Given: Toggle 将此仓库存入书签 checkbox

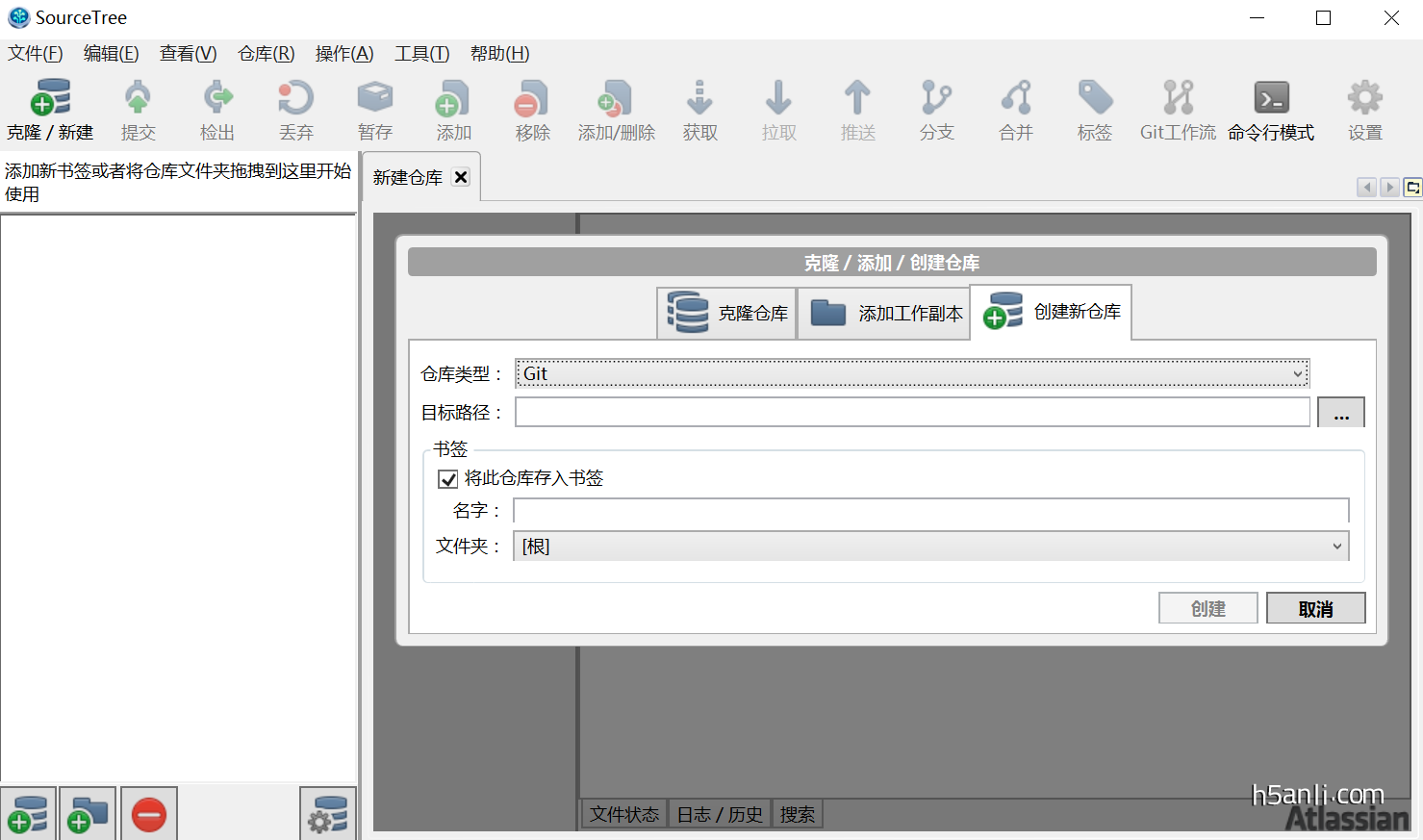Looking at the screenshot, I should 447,478.
